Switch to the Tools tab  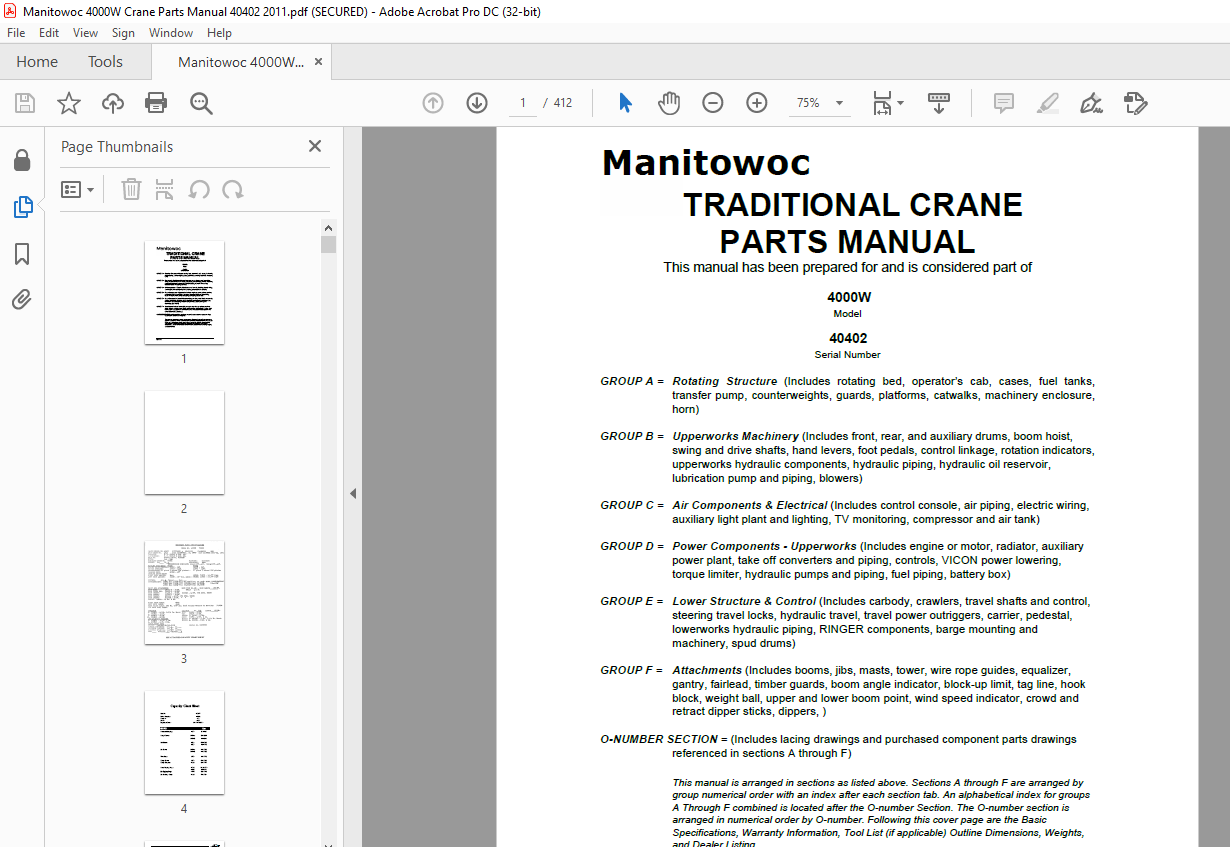coord(105,62)
